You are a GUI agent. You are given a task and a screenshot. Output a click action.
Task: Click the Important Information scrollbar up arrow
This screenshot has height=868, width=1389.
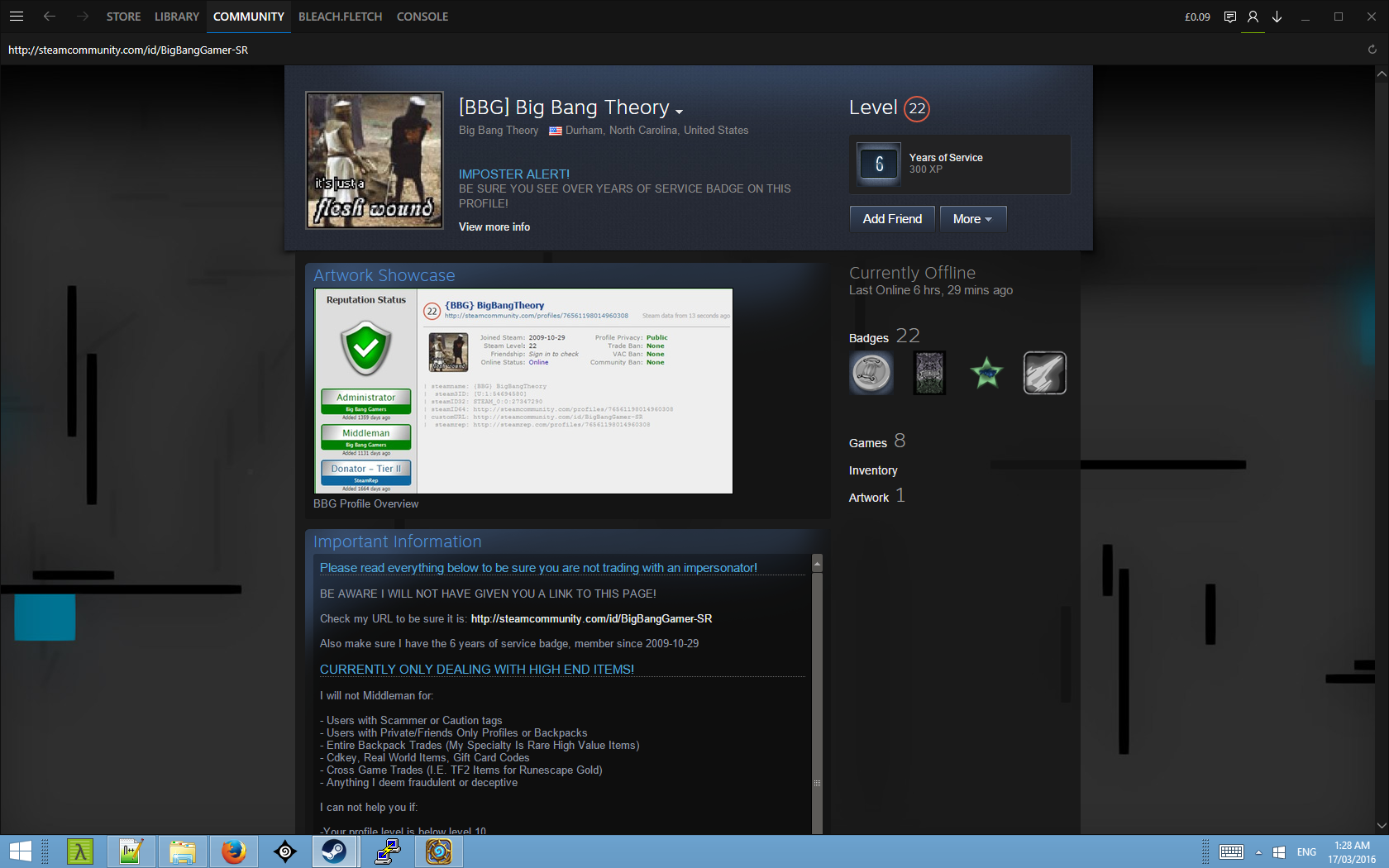[817, 564]
